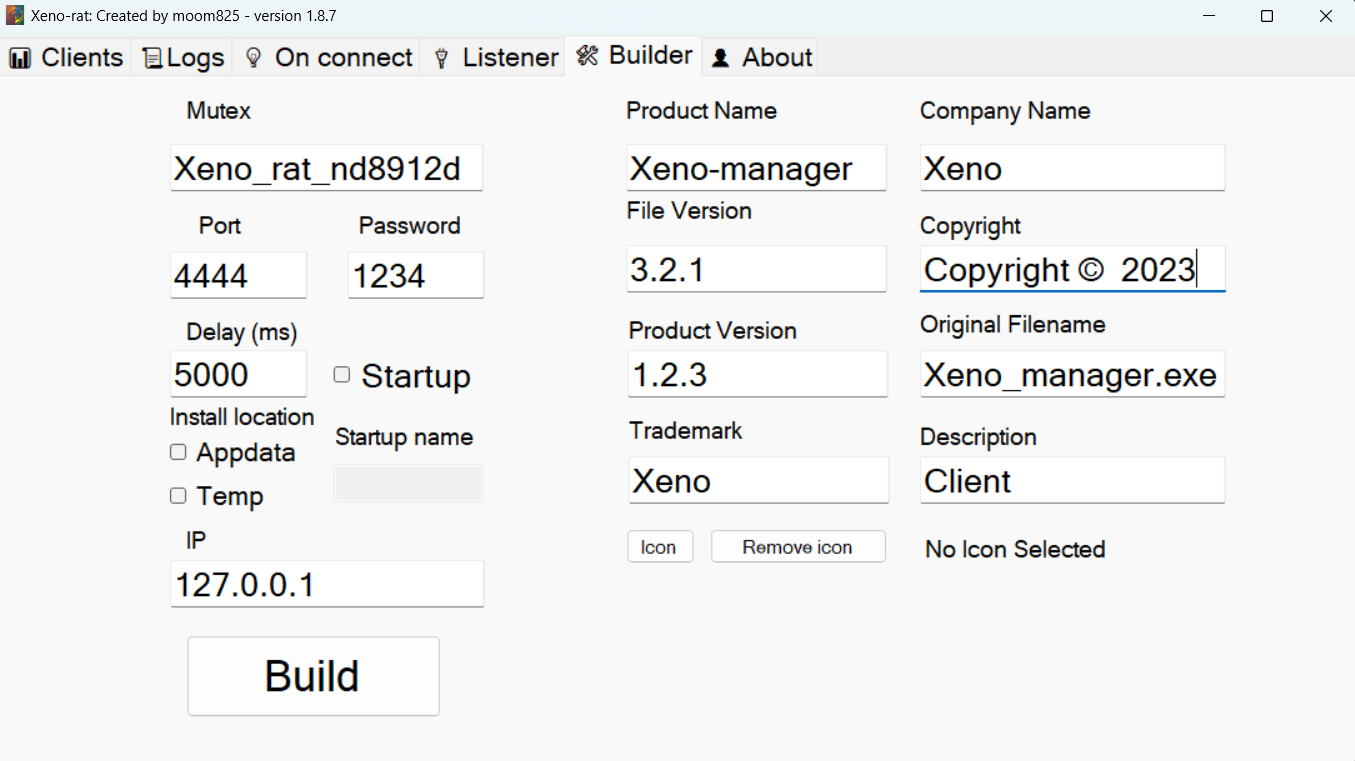1355x761 pixels.
Task: Enable the Startup checkbox
Action: pyautogui.click(x=341, y=374)
